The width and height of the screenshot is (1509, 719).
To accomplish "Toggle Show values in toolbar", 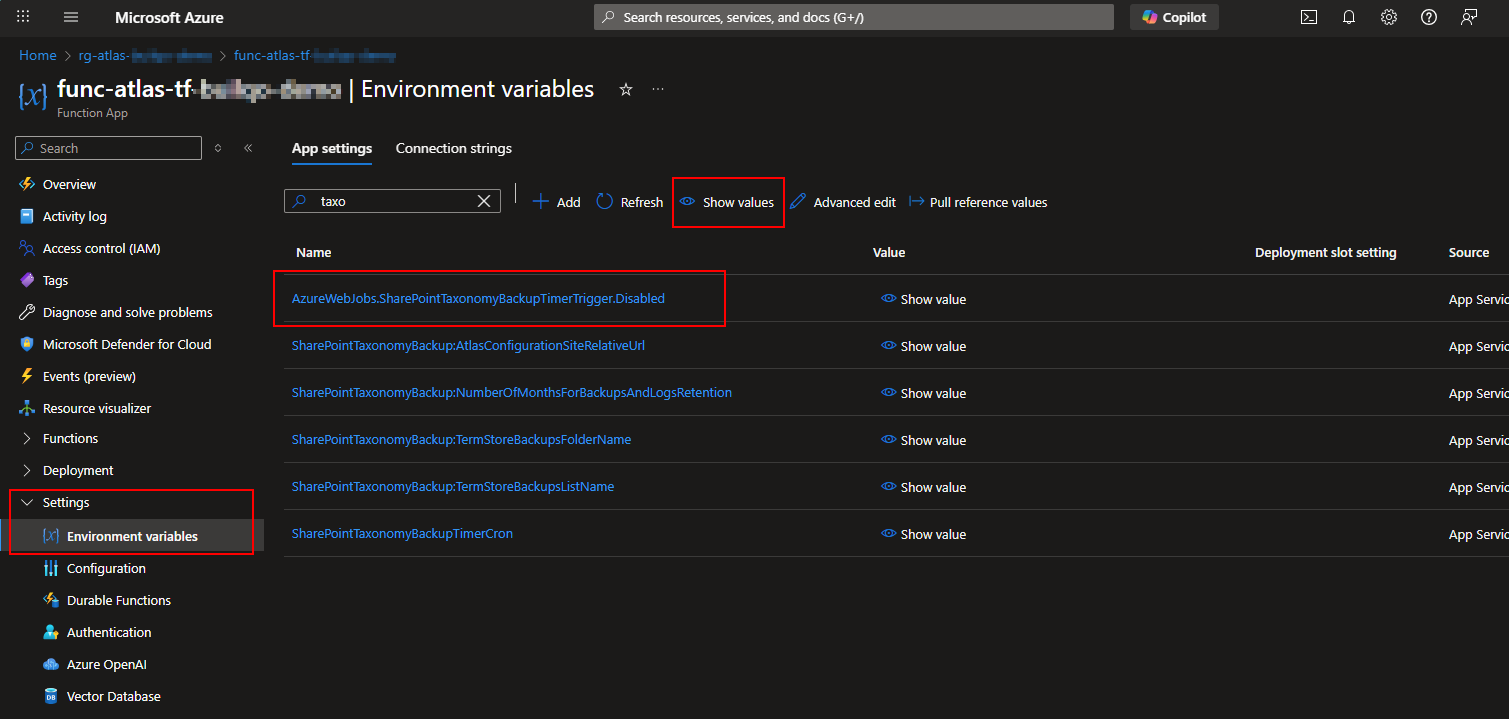I will tap(727, 202).
